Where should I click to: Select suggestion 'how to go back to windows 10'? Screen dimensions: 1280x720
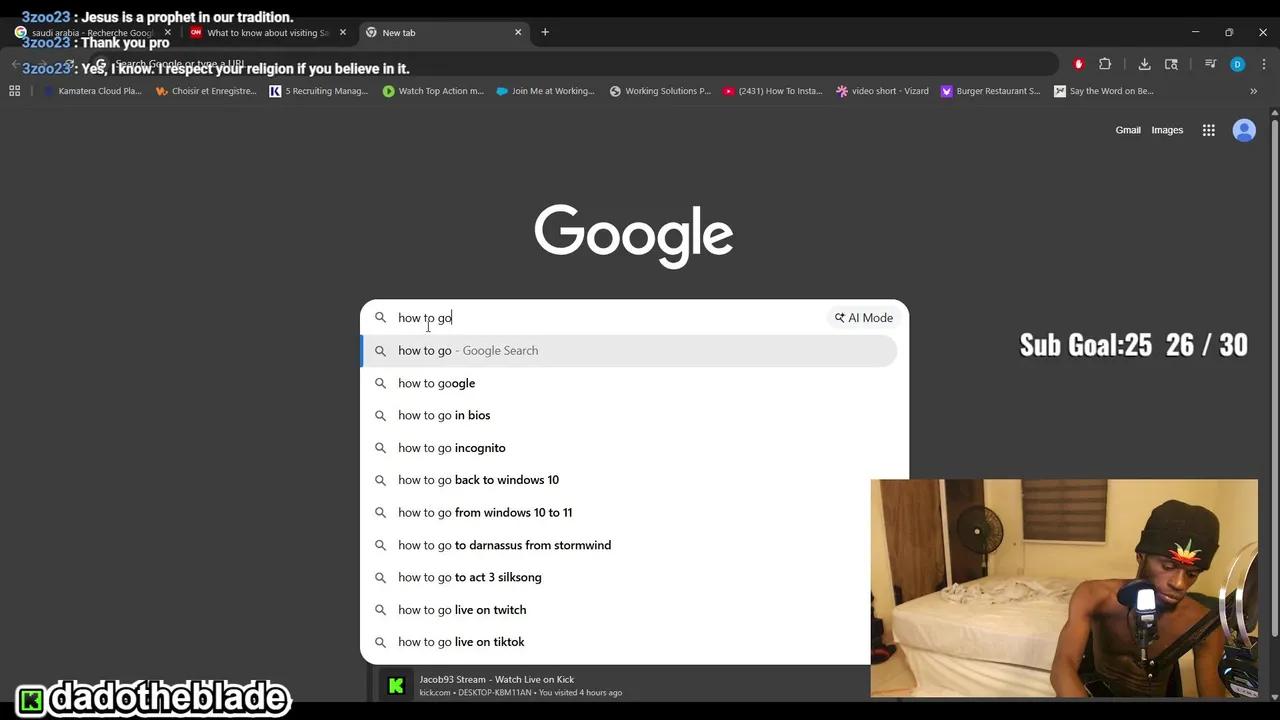coord(629,480)
